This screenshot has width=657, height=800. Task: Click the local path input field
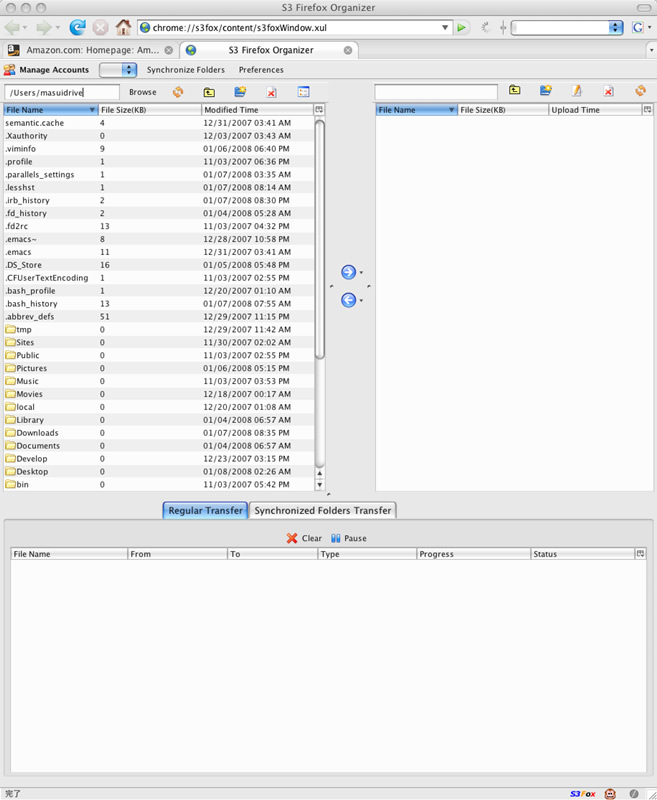tap(62, 92)
